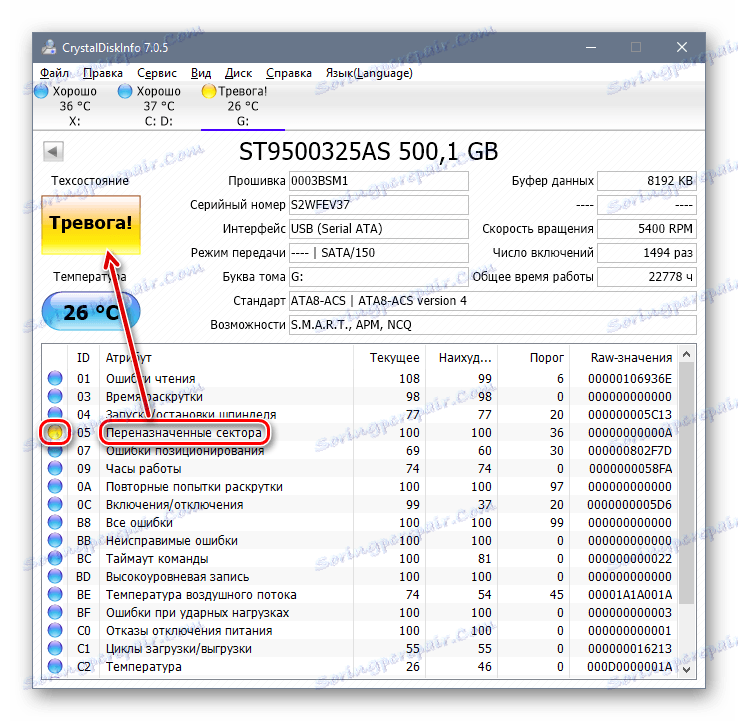The height and width of the screenshot is (721, 738).
Task: Click status orb for attribute 09 Часы работы
Action: point(55,468)
